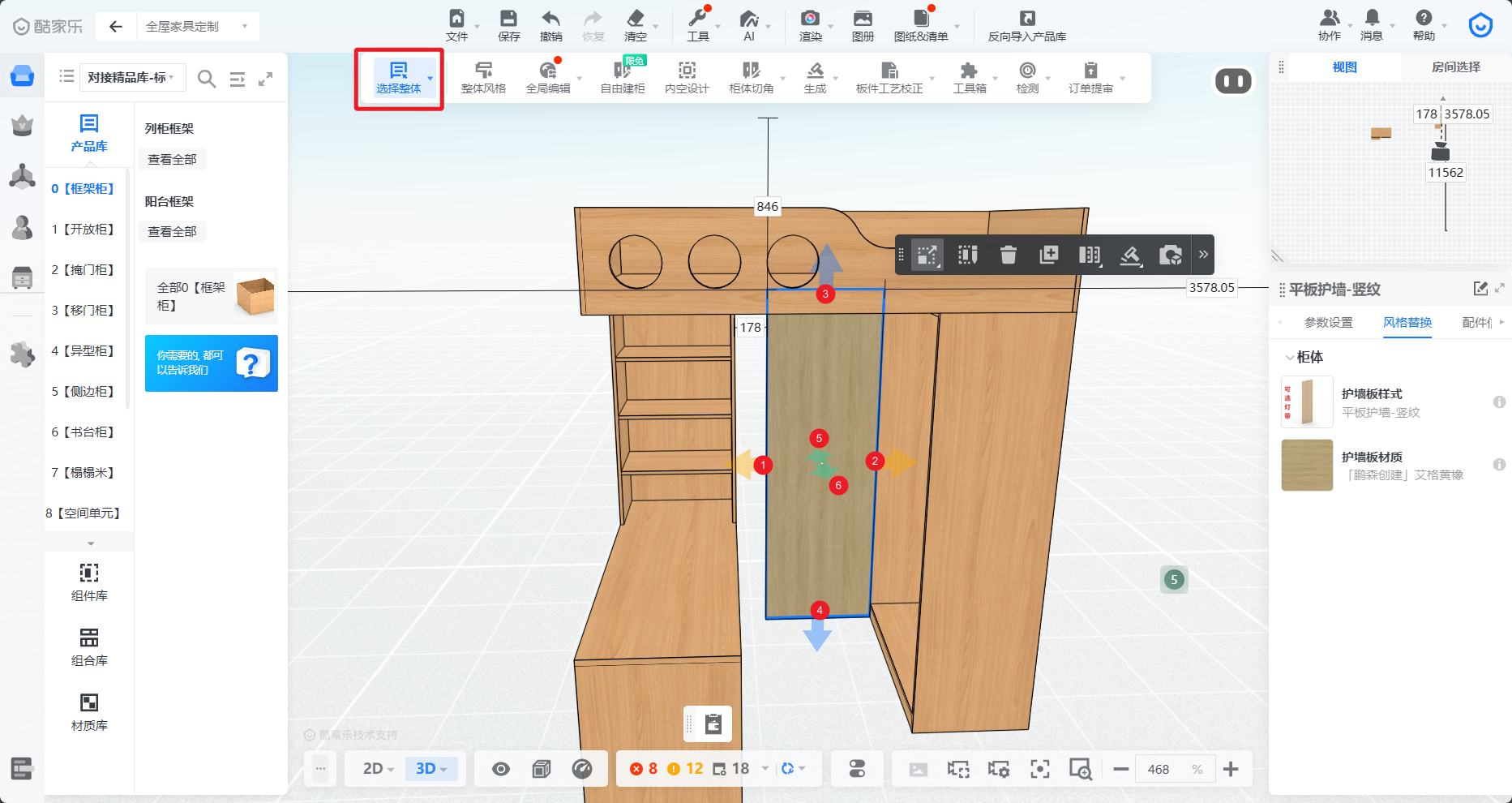Screen dimensions: 1512x803
Task: Select the 护墙板材质 wood material swatch
Action: coord(1307,466)
